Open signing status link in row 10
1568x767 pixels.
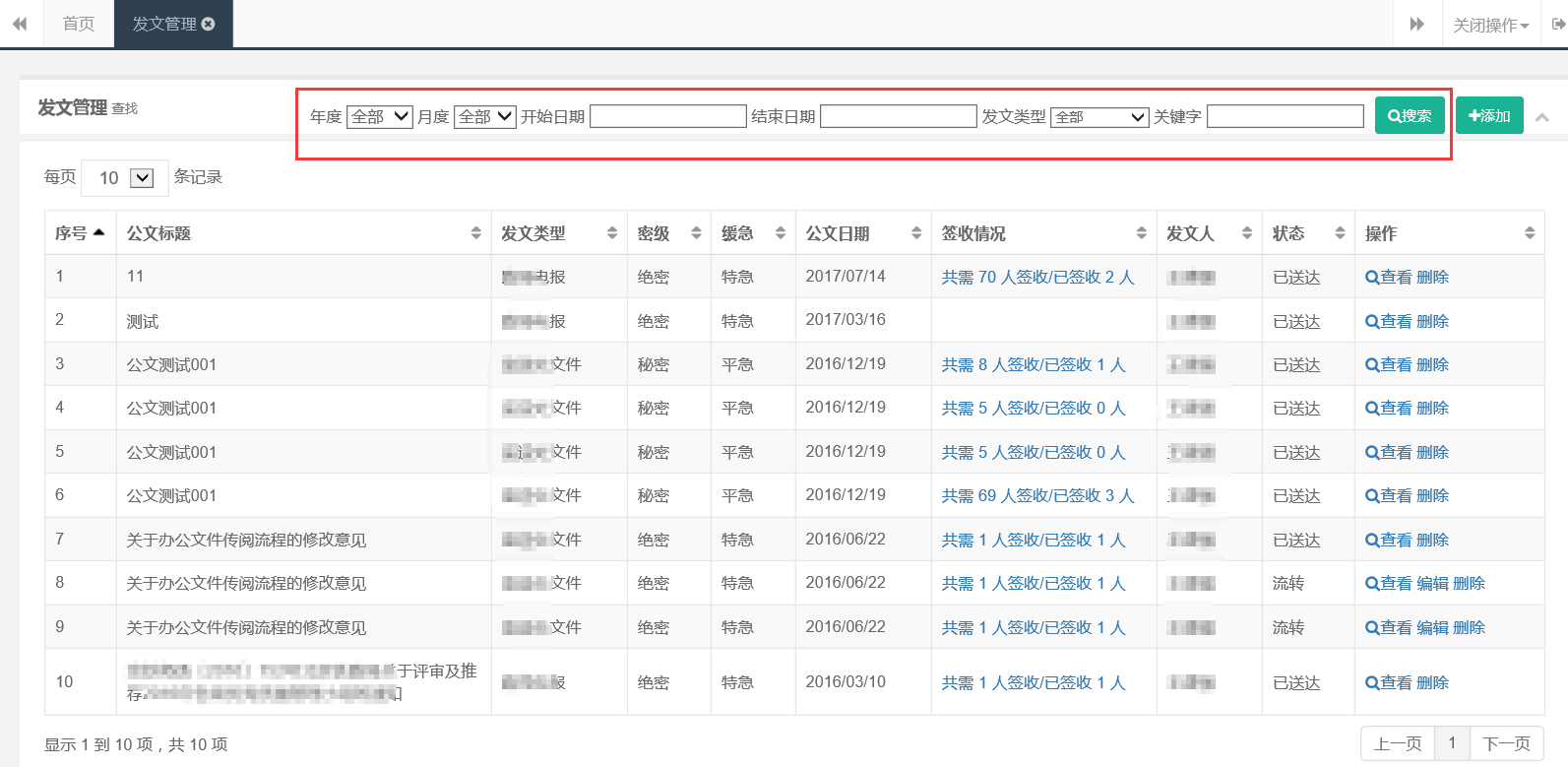[1034, 682]
